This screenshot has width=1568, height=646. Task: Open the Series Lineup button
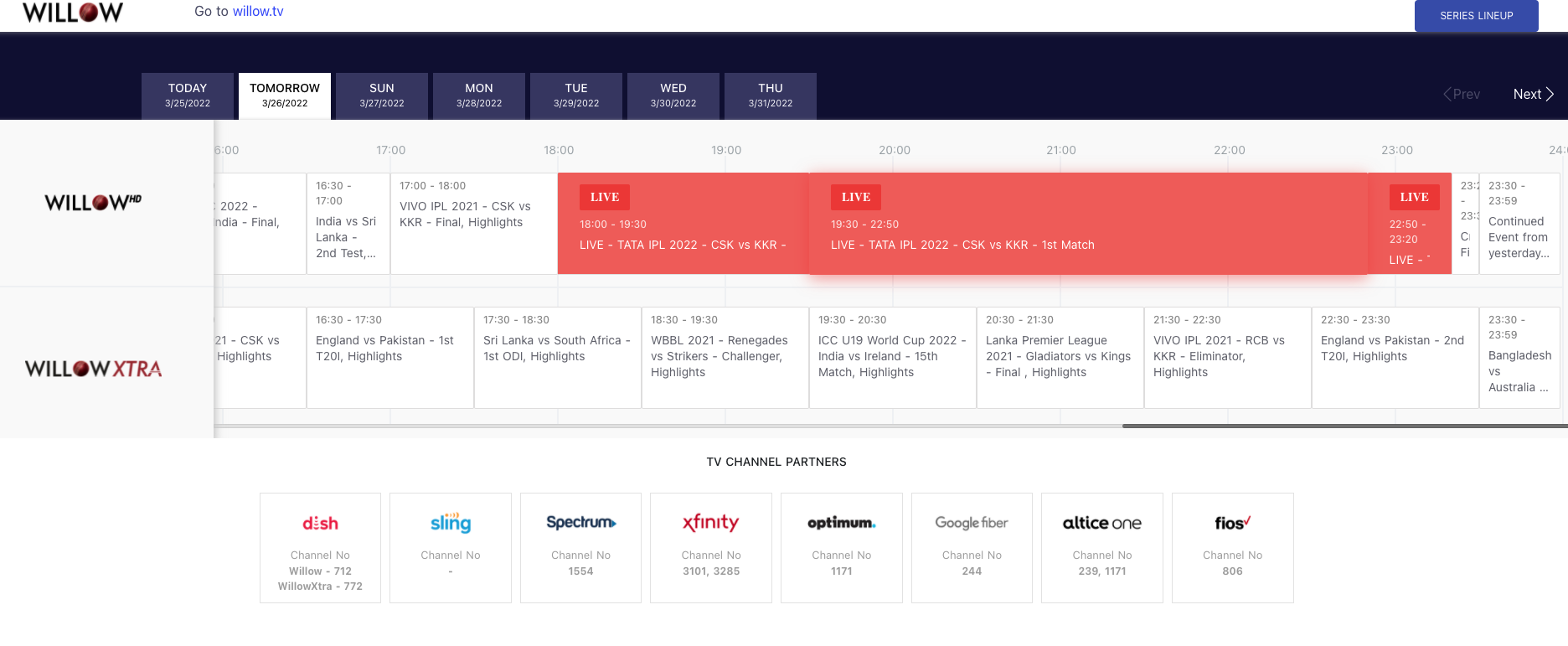click(x=1476, y=16)
